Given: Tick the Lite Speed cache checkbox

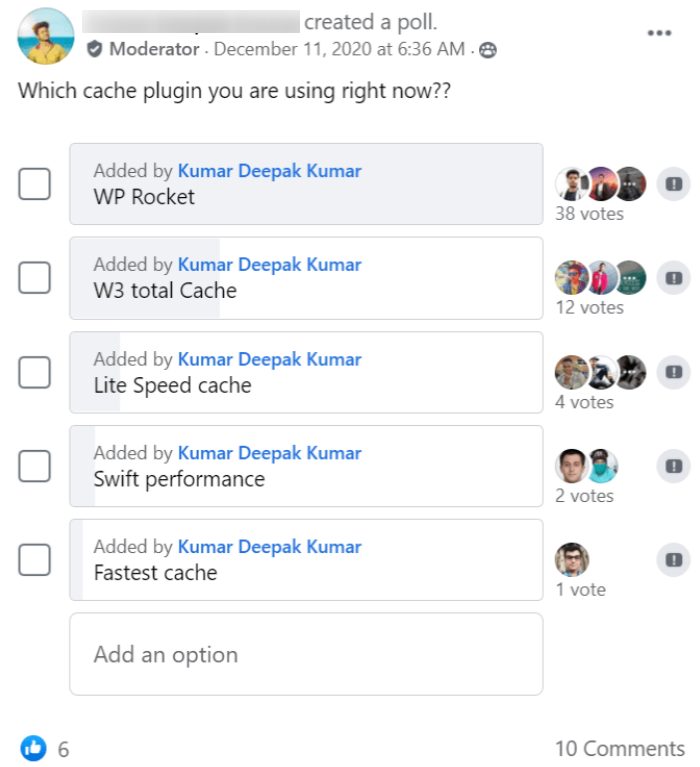Looking at the screenshot, I should [x=35, y=372].
